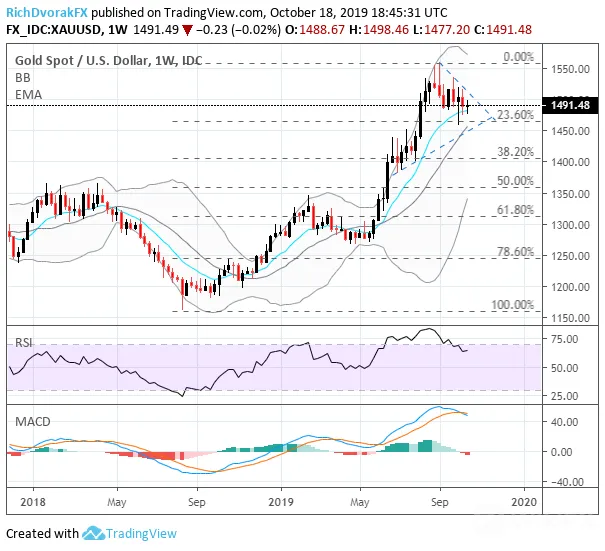The image size is (605, 551).
Task: Open the TradingView footer link
Action: coord(141,534)
